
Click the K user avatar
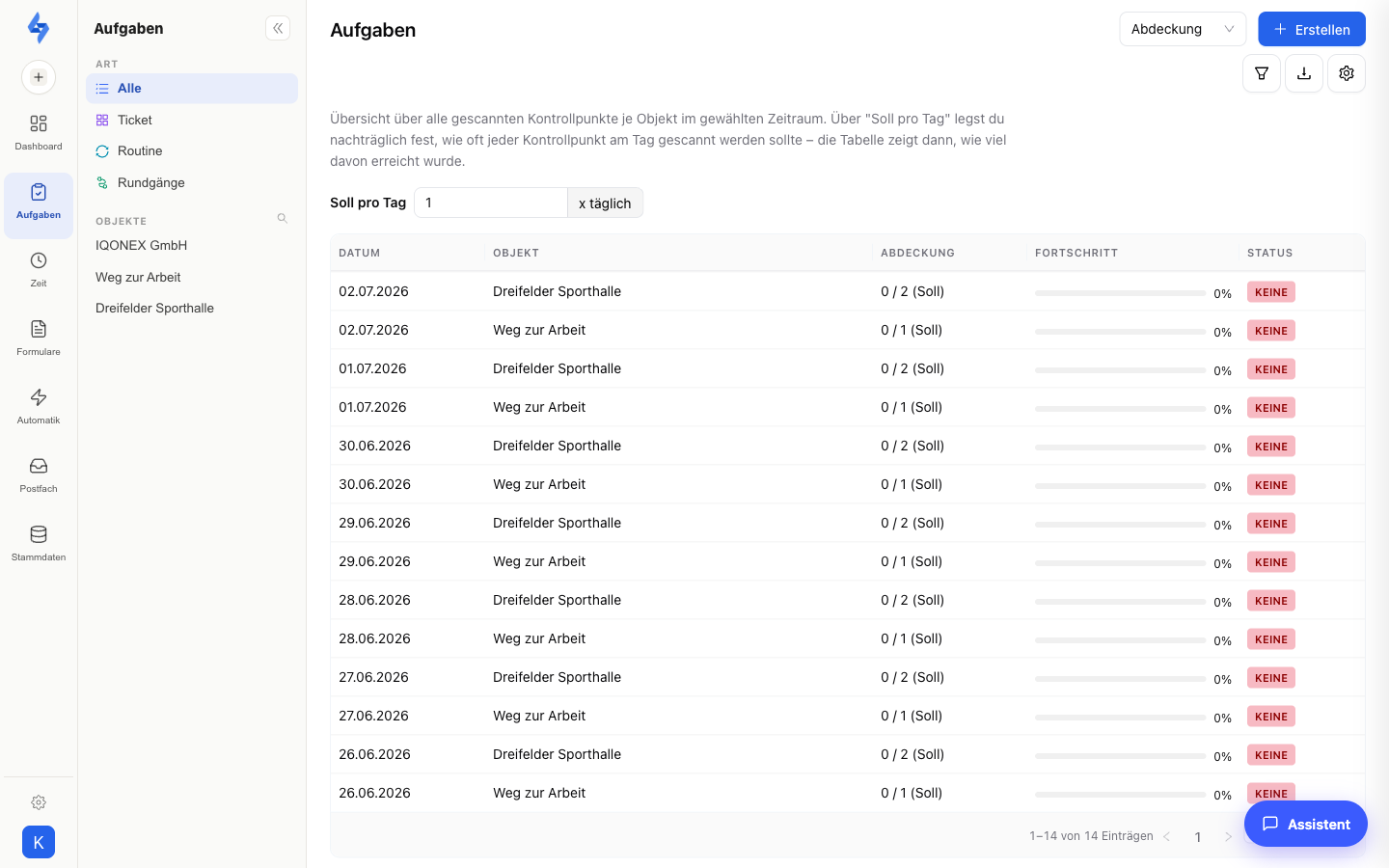[39, 842]
